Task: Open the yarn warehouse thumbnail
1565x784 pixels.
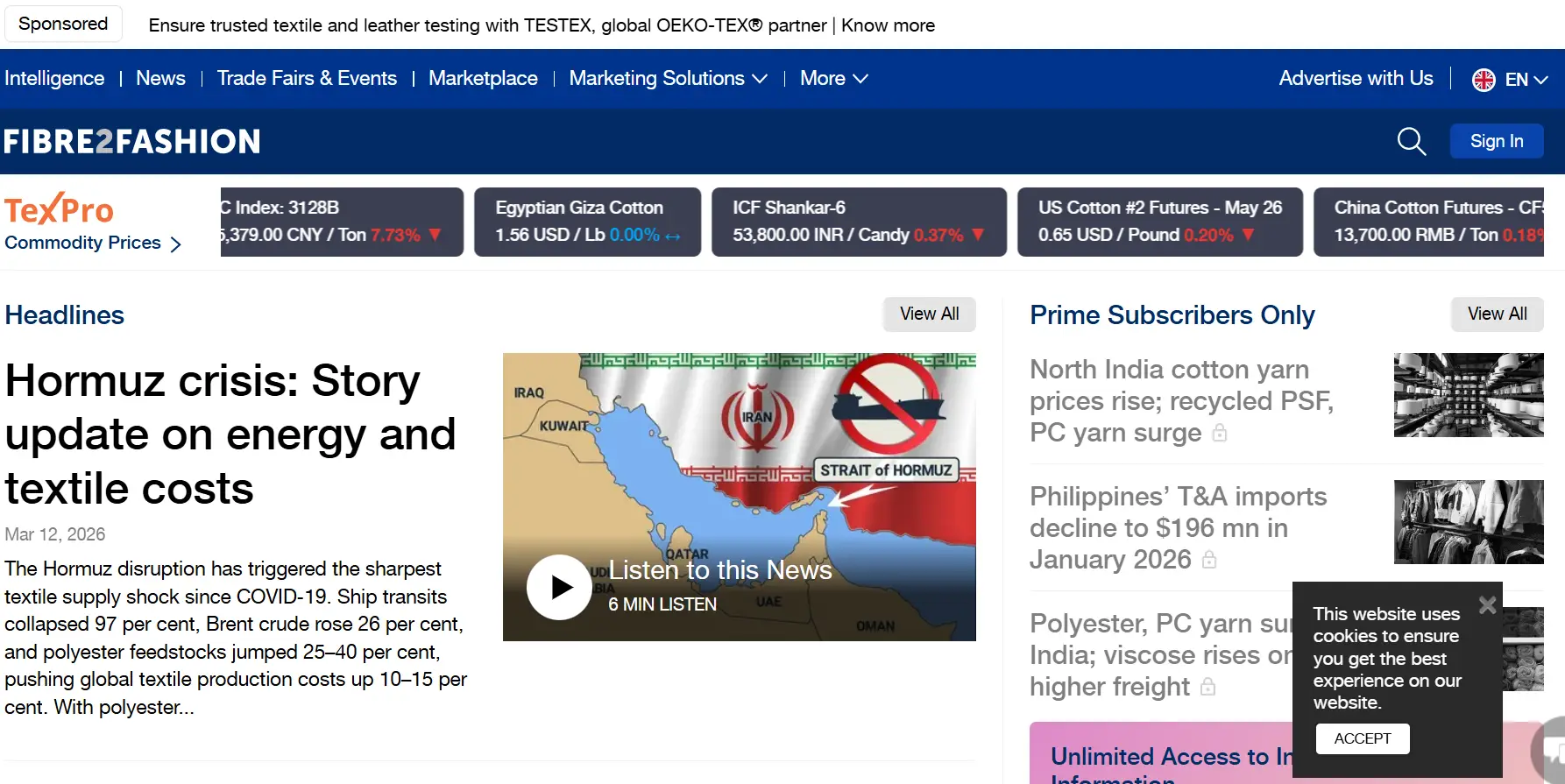Action: [x=1469, y=395]
